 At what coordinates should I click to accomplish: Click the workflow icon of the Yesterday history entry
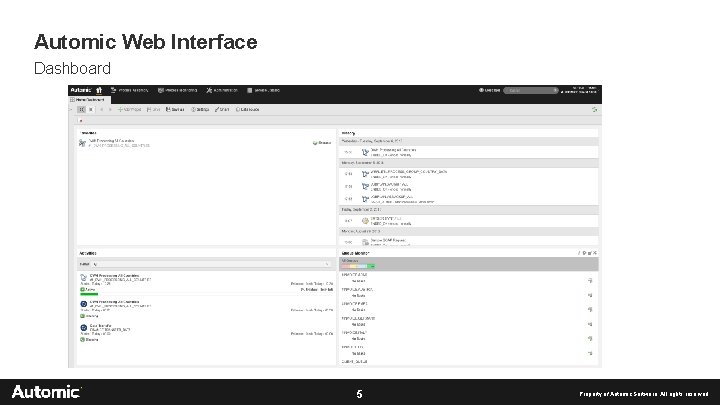(365, 152)
